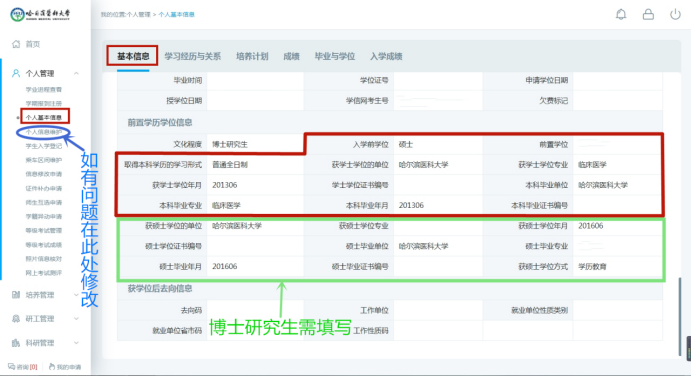Expand the 科研管理 menu chevron
Viewport: 691px width, 376px height.
pos(76,343)
